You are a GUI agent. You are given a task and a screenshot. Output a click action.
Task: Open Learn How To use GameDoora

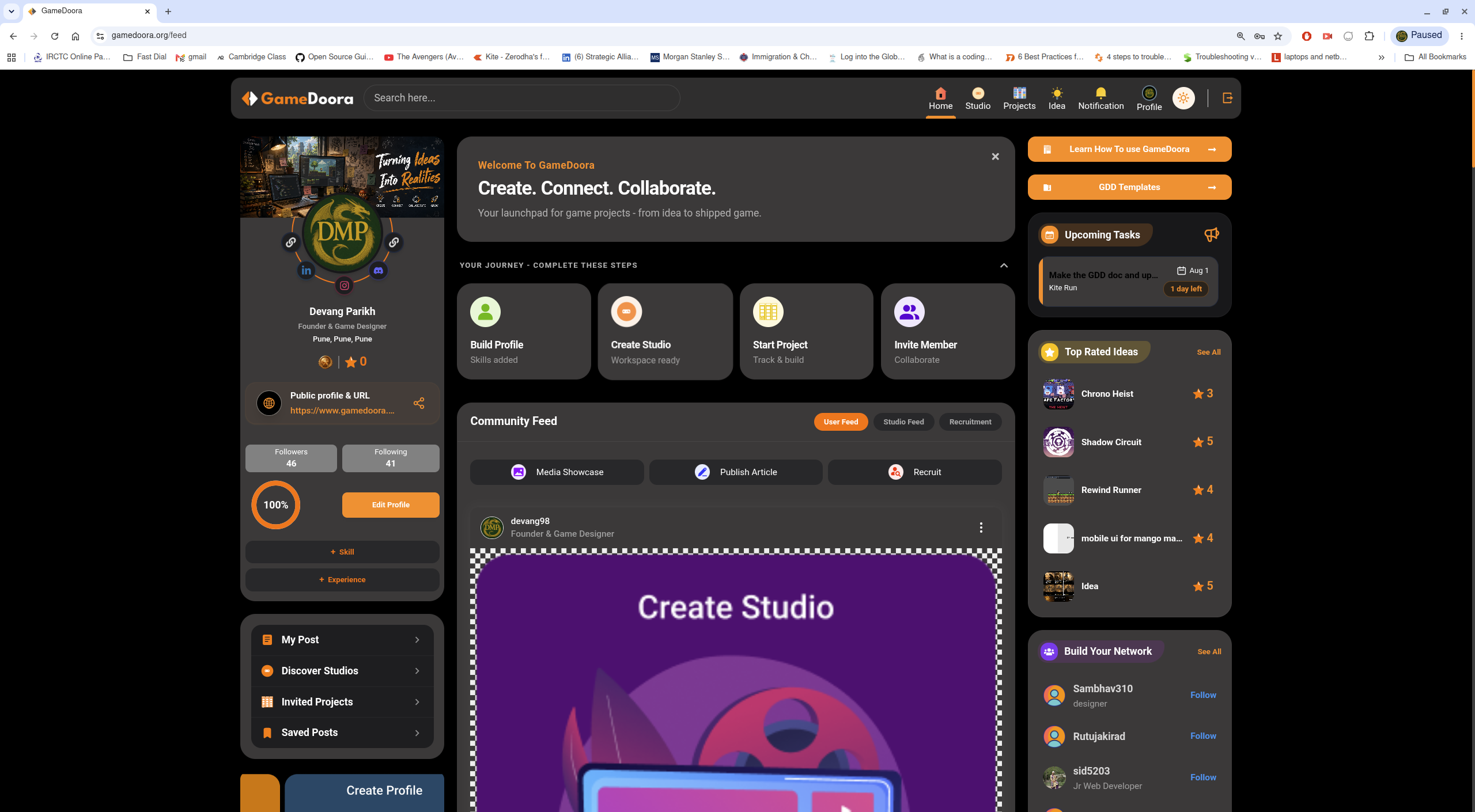(1129, 149)
